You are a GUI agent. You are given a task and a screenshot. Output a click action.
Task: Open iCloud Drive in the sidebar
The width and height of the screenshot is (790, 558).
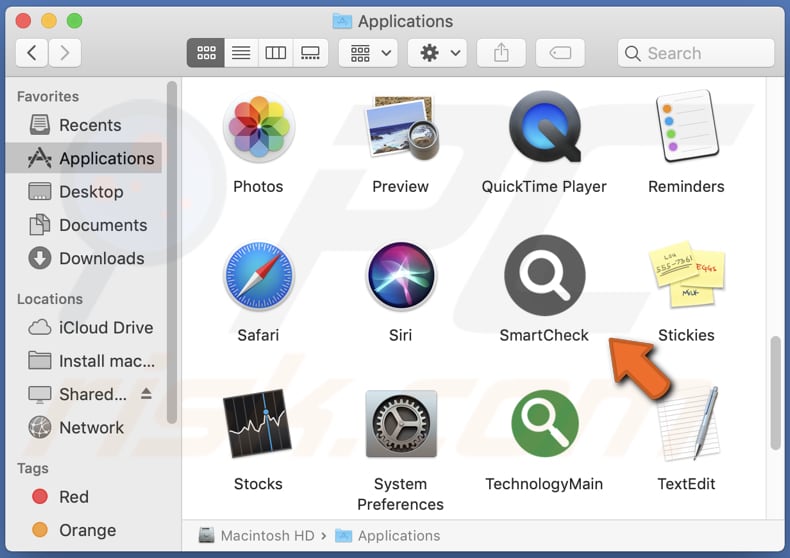(x=84, y=327)
